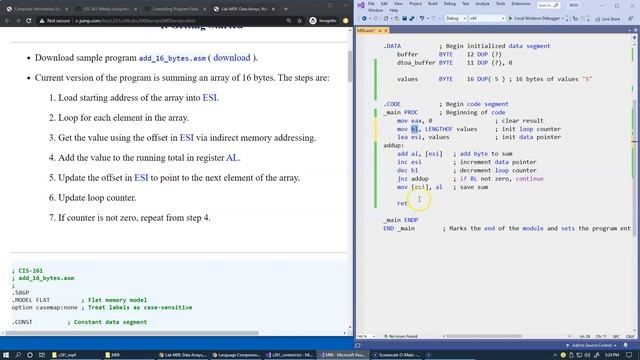Reload the browser page
This screenshot has width=640, height=360.
coord(29,20)
